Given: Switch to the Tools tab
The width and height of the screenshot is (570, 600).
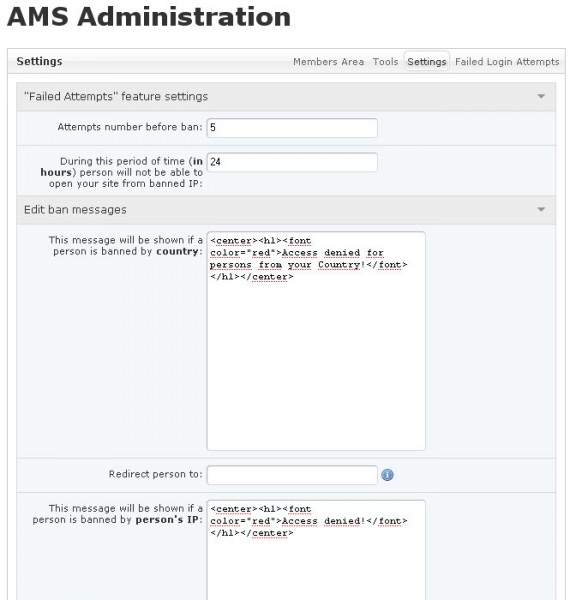Looking at the screenshot, I should click(x=385, y=62).
